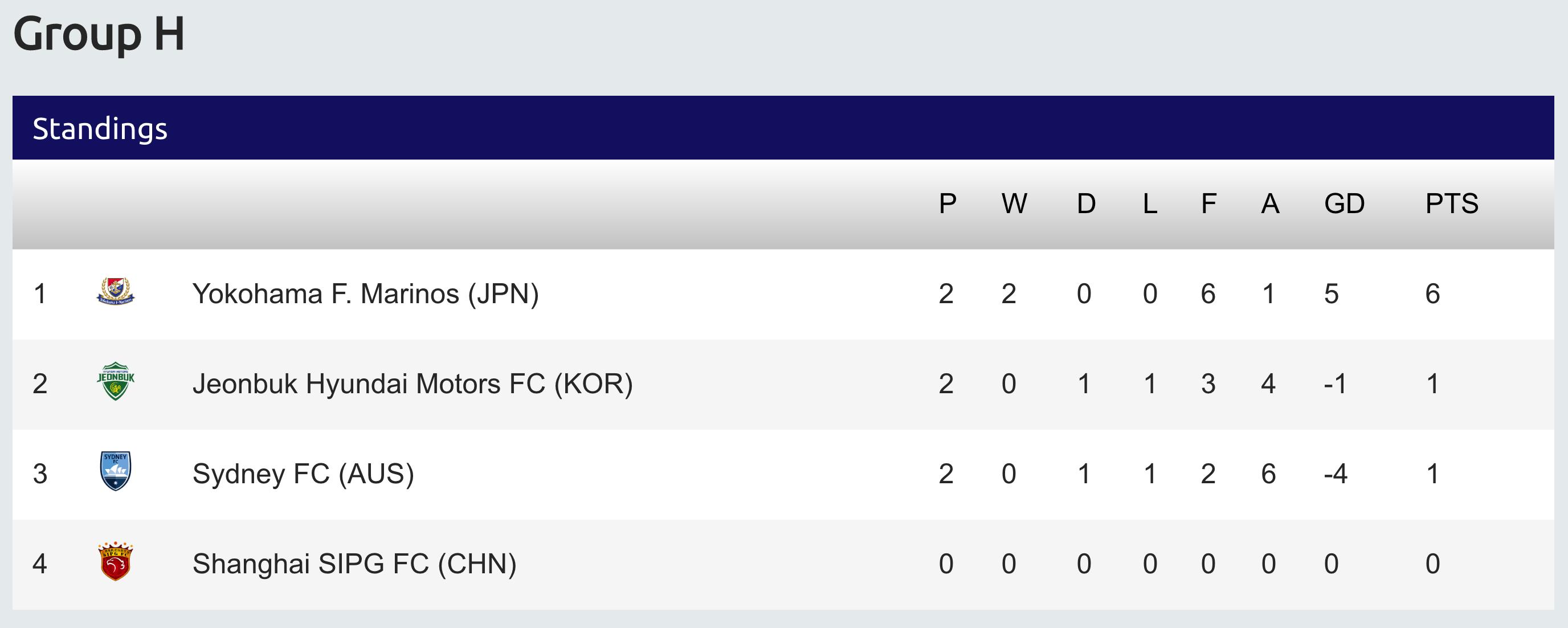The image size is (1568, 628).
Task: Click the L (losses) column header
Action: tap(1150, 204)
